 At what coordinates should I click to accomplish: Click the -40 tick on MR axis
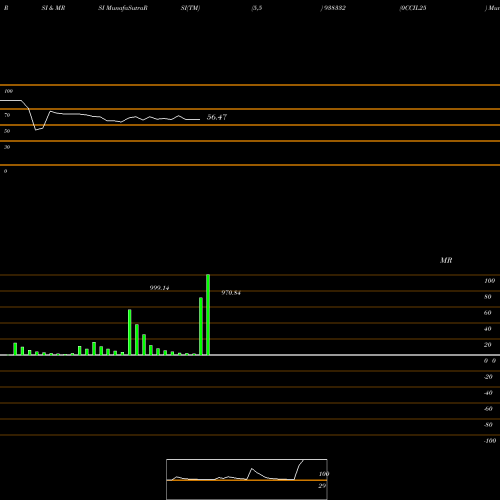488,393
